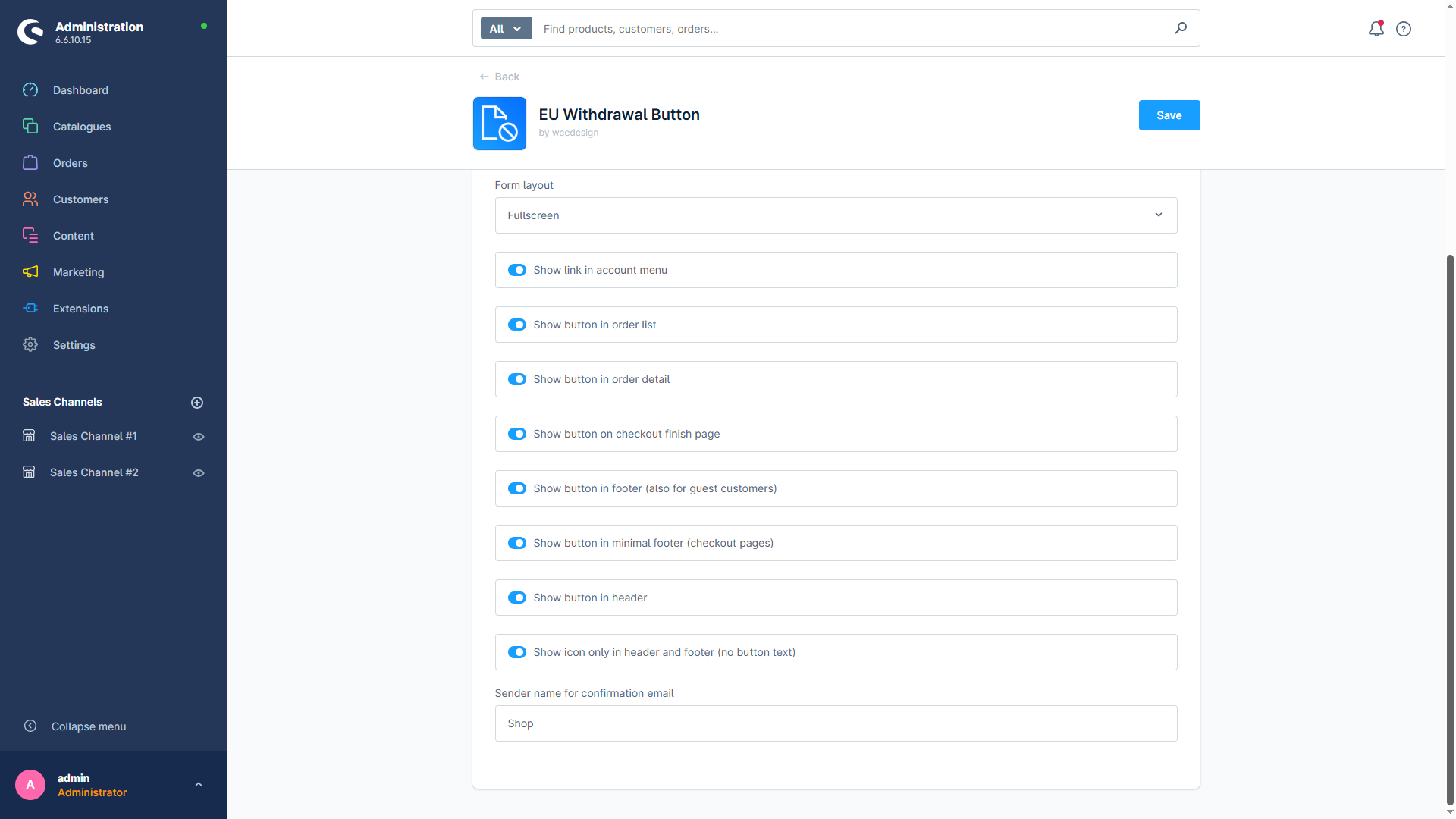The width and height of the screenshot is (1456, 819).
Task: Open the Marketing menu item
Action: click(79, 272)
